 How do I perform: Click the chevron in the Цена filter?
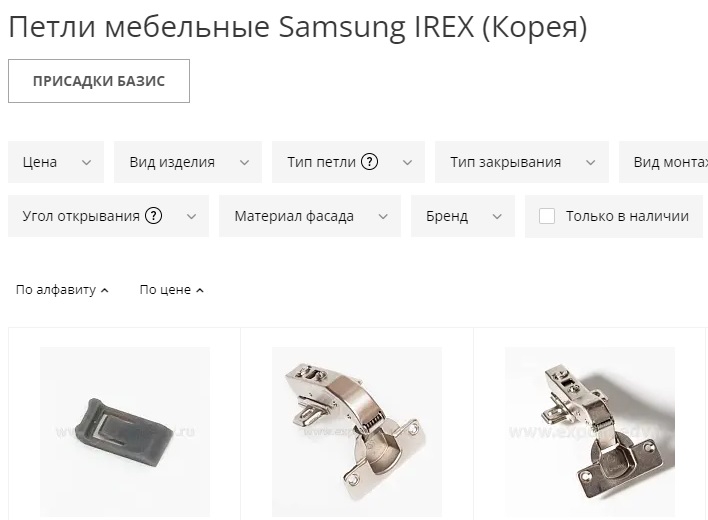(x=86, y=162)
